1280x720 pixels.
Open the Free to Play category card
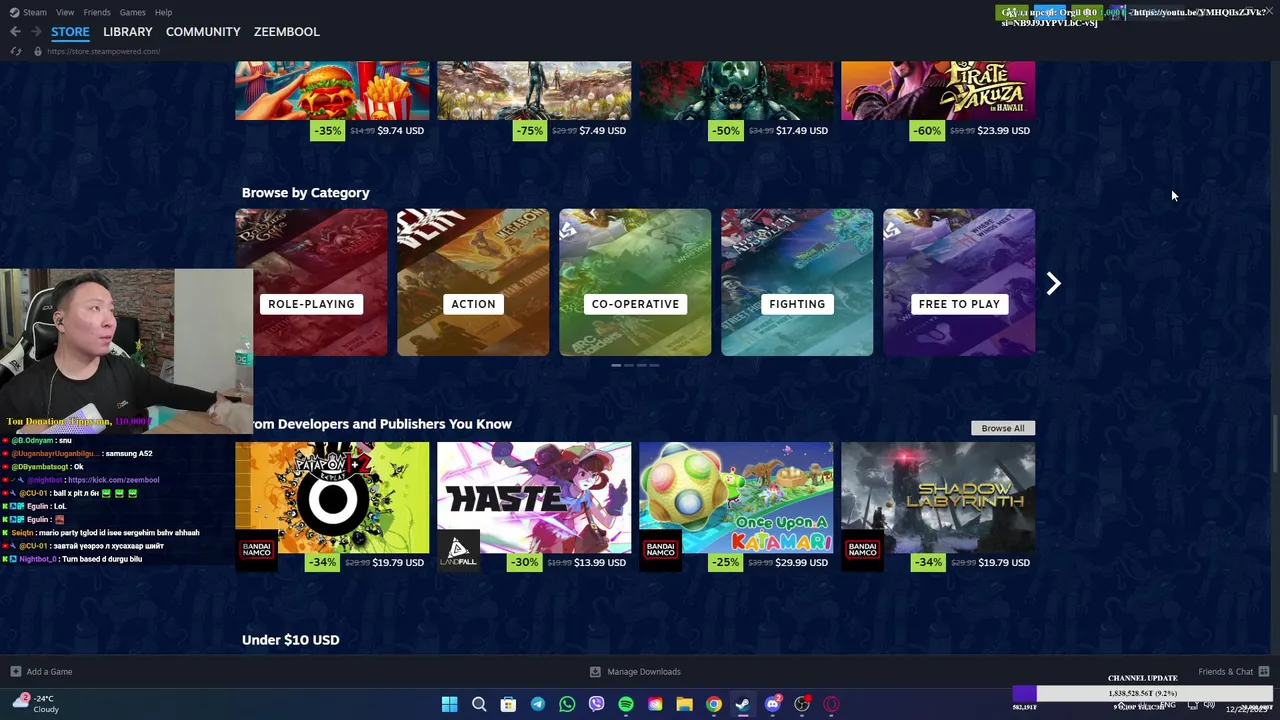[959, 282]
